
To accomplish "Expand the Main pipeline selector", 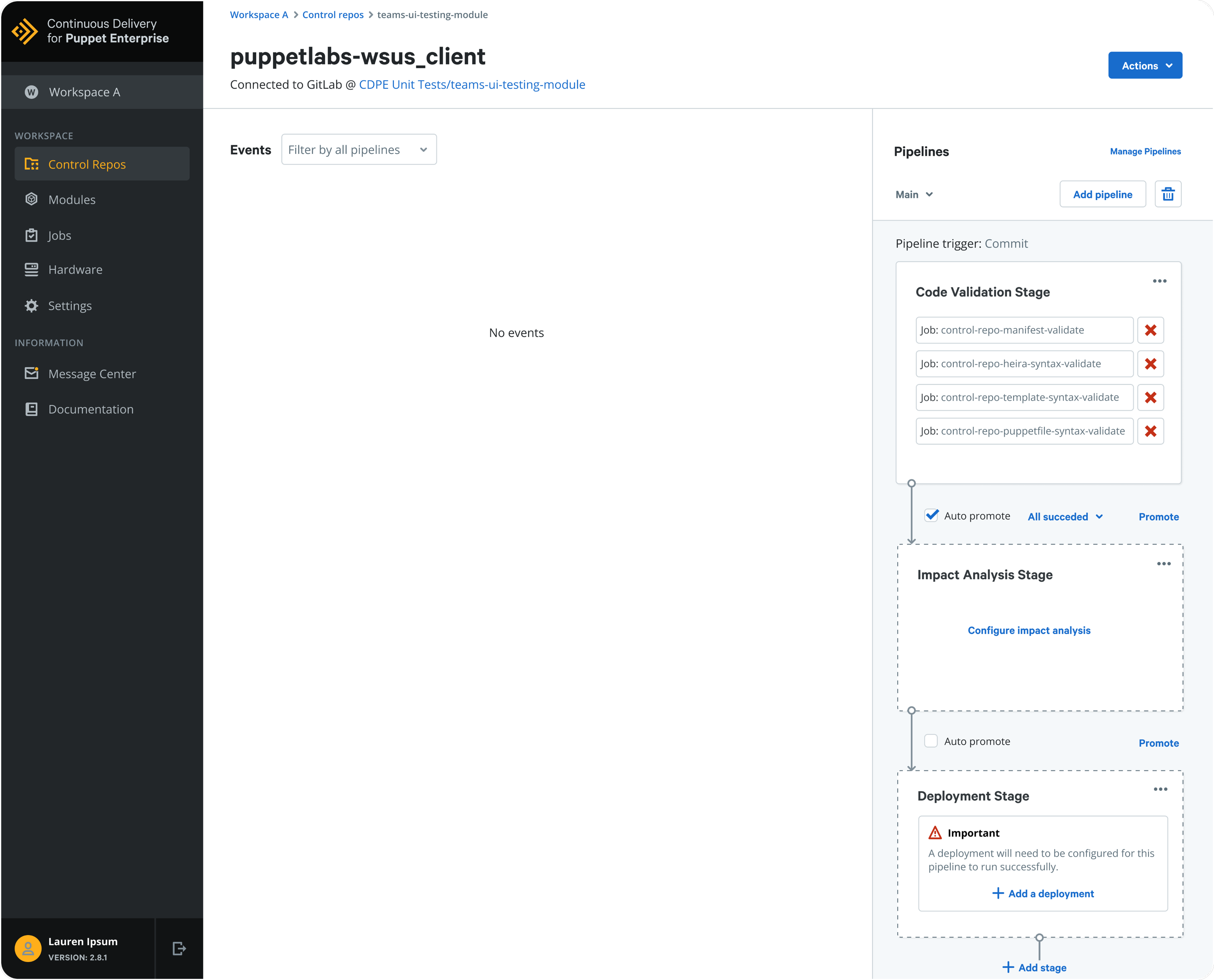I will click(x=914, y=194).
